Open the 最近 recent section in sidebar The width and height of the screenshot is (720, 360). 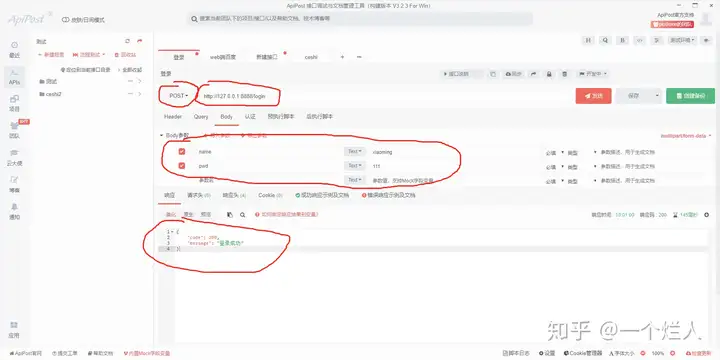pyautogui.click(x=14, y=50)
